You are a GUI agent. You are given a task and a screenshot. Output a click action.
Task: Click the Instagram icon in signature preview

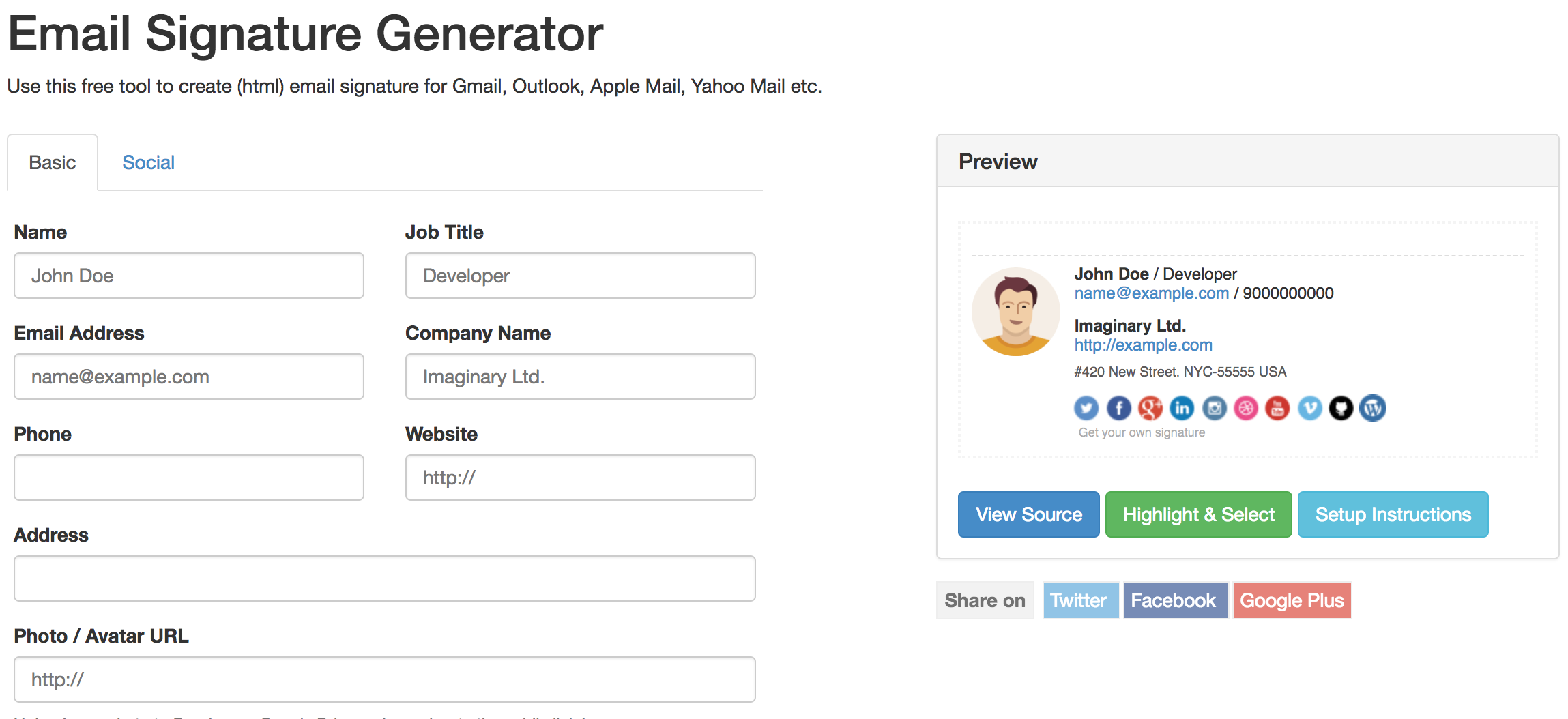[1214, 408]
